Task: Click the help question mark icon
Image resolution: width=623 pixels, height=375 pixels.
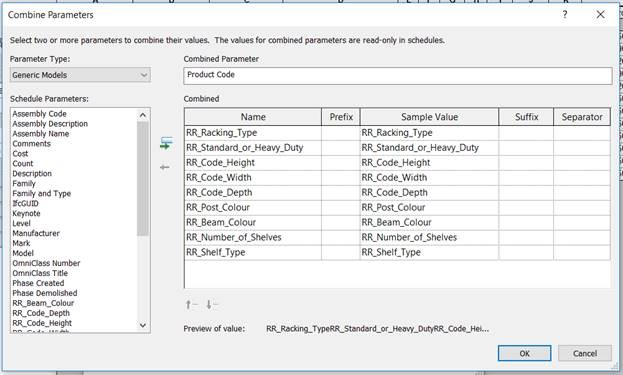Action: coord(565,15)
